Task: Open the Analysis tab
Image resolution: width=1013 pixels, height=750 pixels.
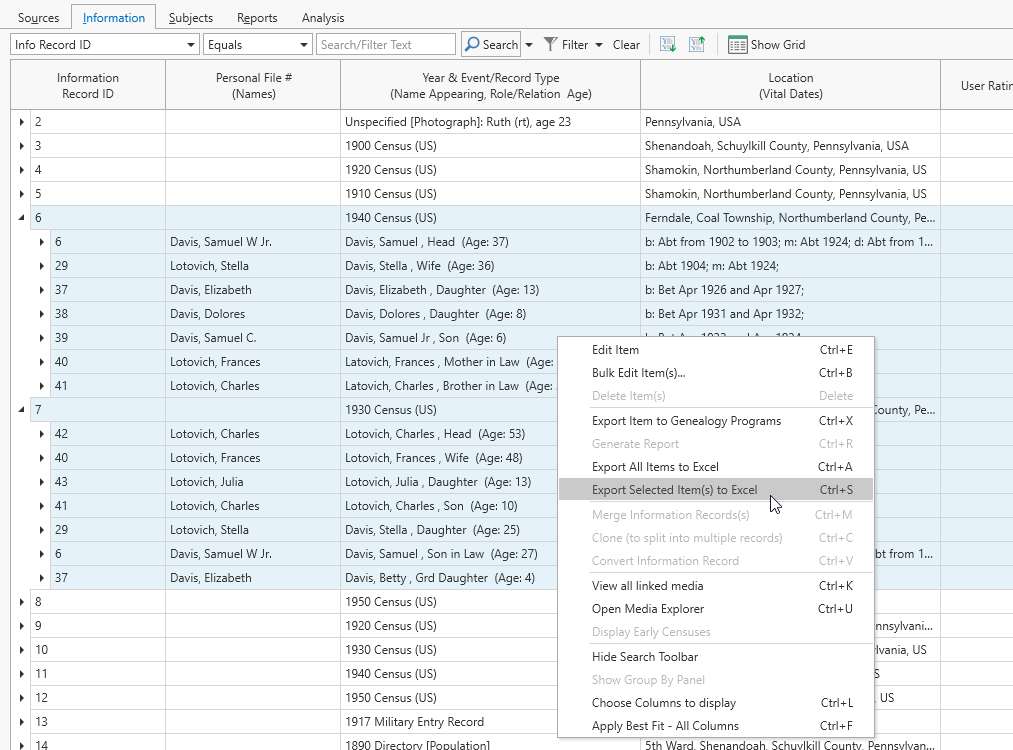Action: [x=322, y=18]
